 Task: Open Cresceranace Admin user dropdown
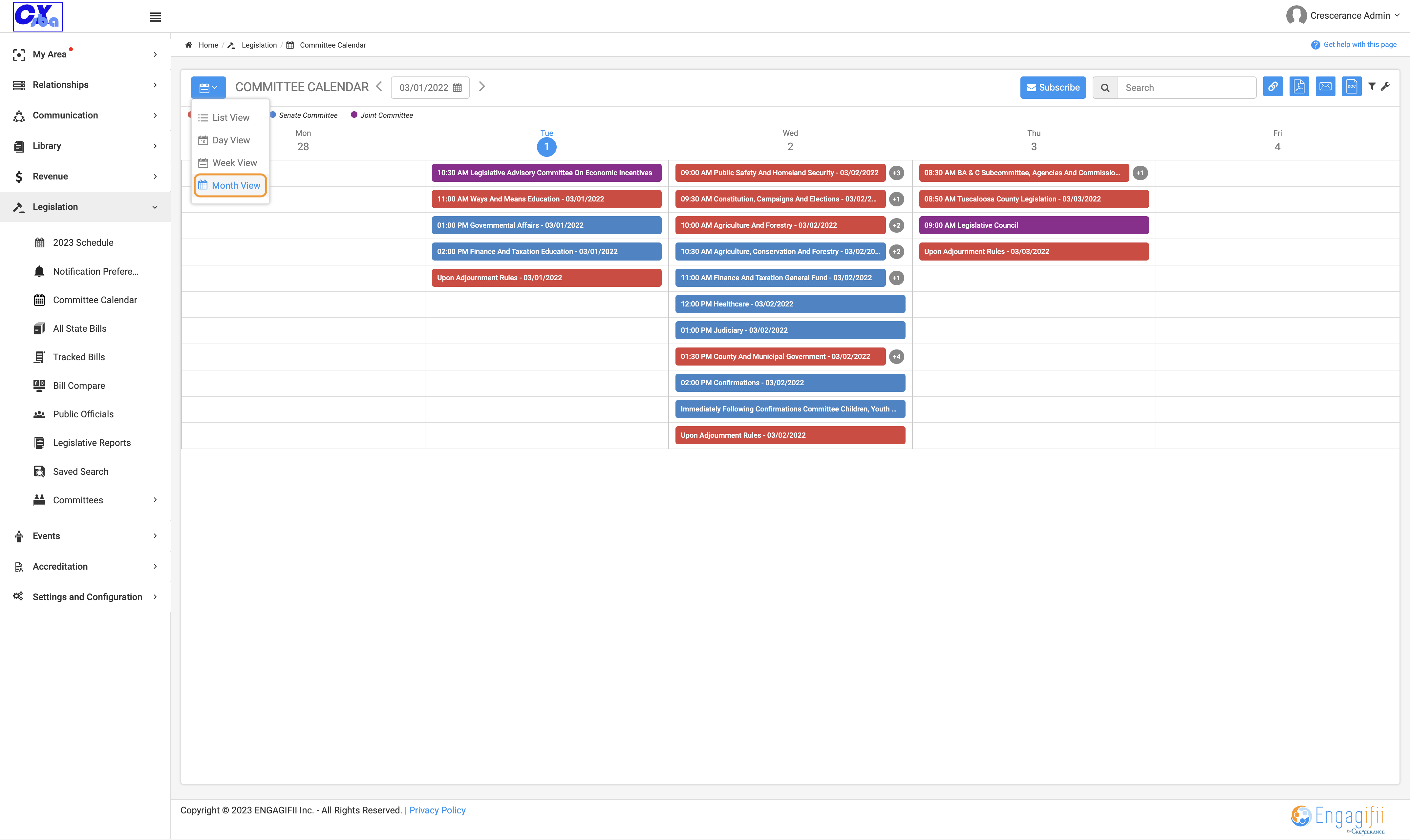1343,15
